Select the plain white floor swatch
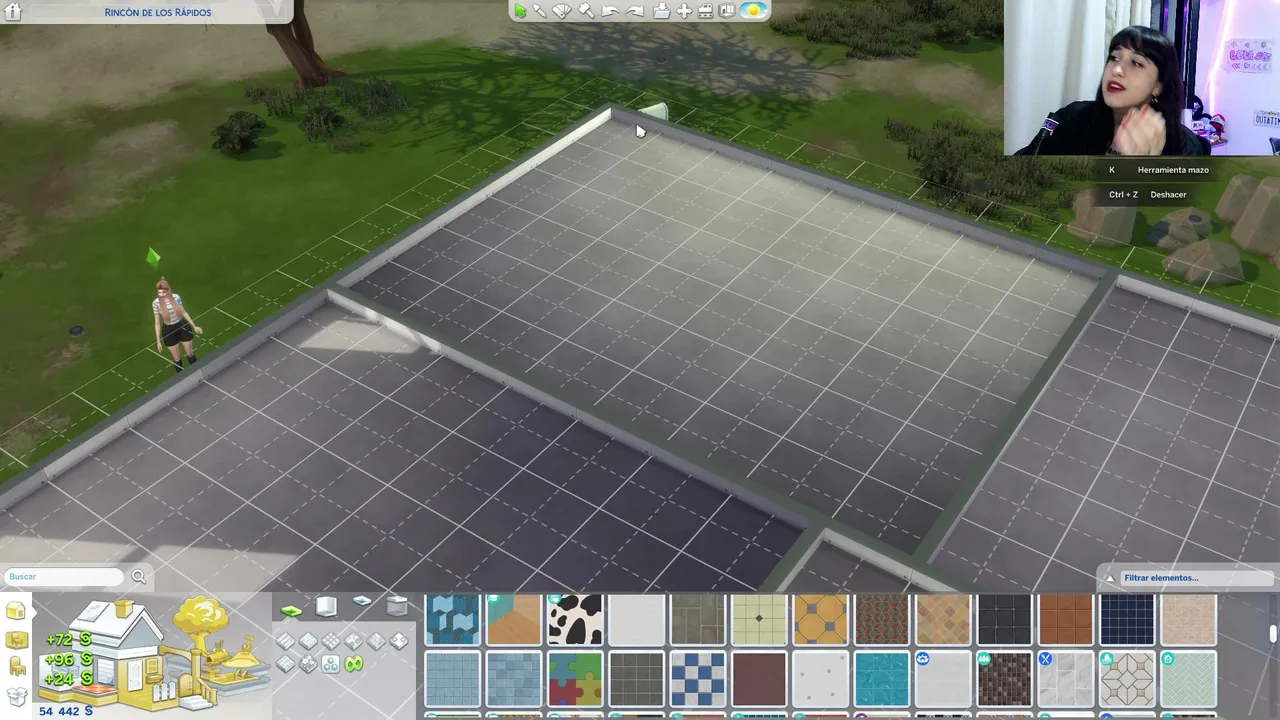 click(x=636, y=619)
